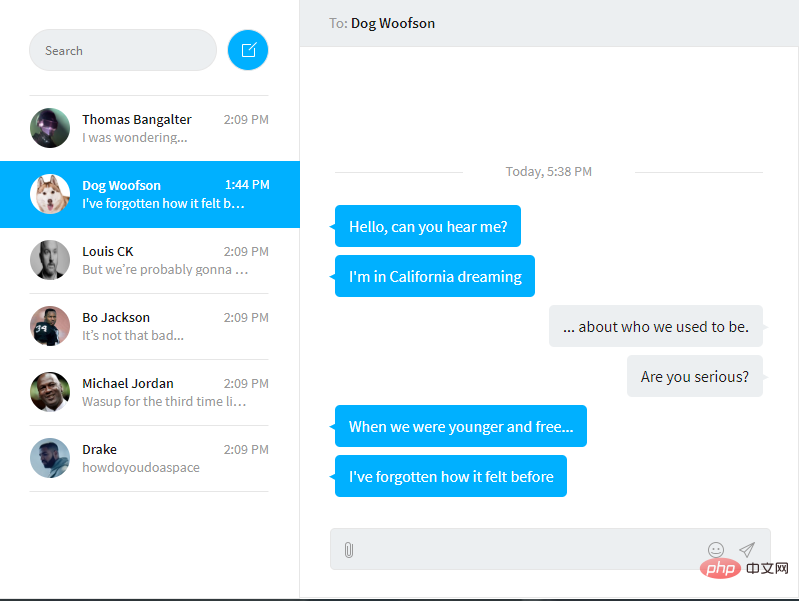Click the 'Are you serious?' reply bubble
The image size is (799, 601).
tap(695, 376)
